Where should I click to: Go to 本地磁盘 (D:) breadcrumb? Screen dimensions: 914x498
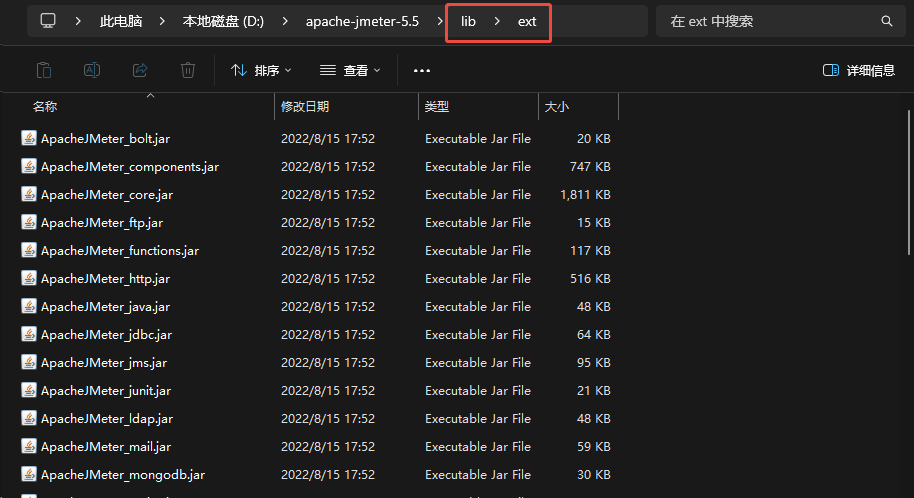coord(223,22)
